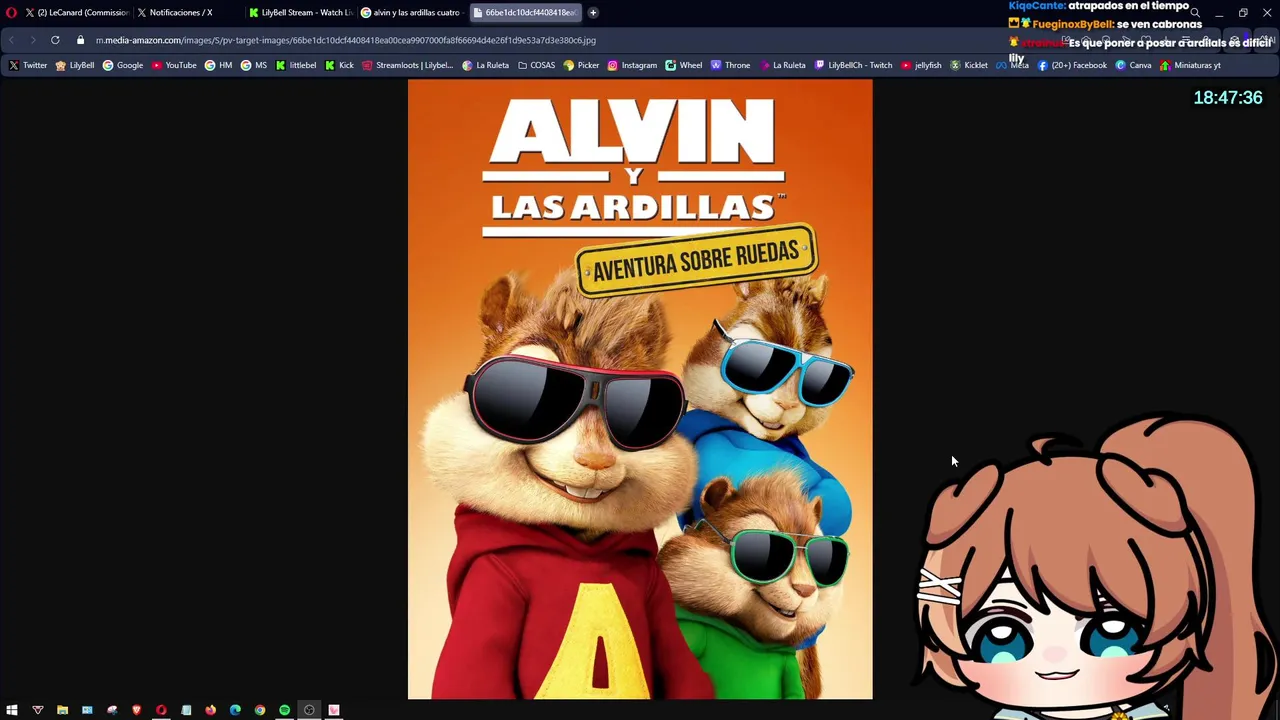1280x720 pixels.
Task: Open the Miniaturas yt bookmark
Action: coord(1190,65)
